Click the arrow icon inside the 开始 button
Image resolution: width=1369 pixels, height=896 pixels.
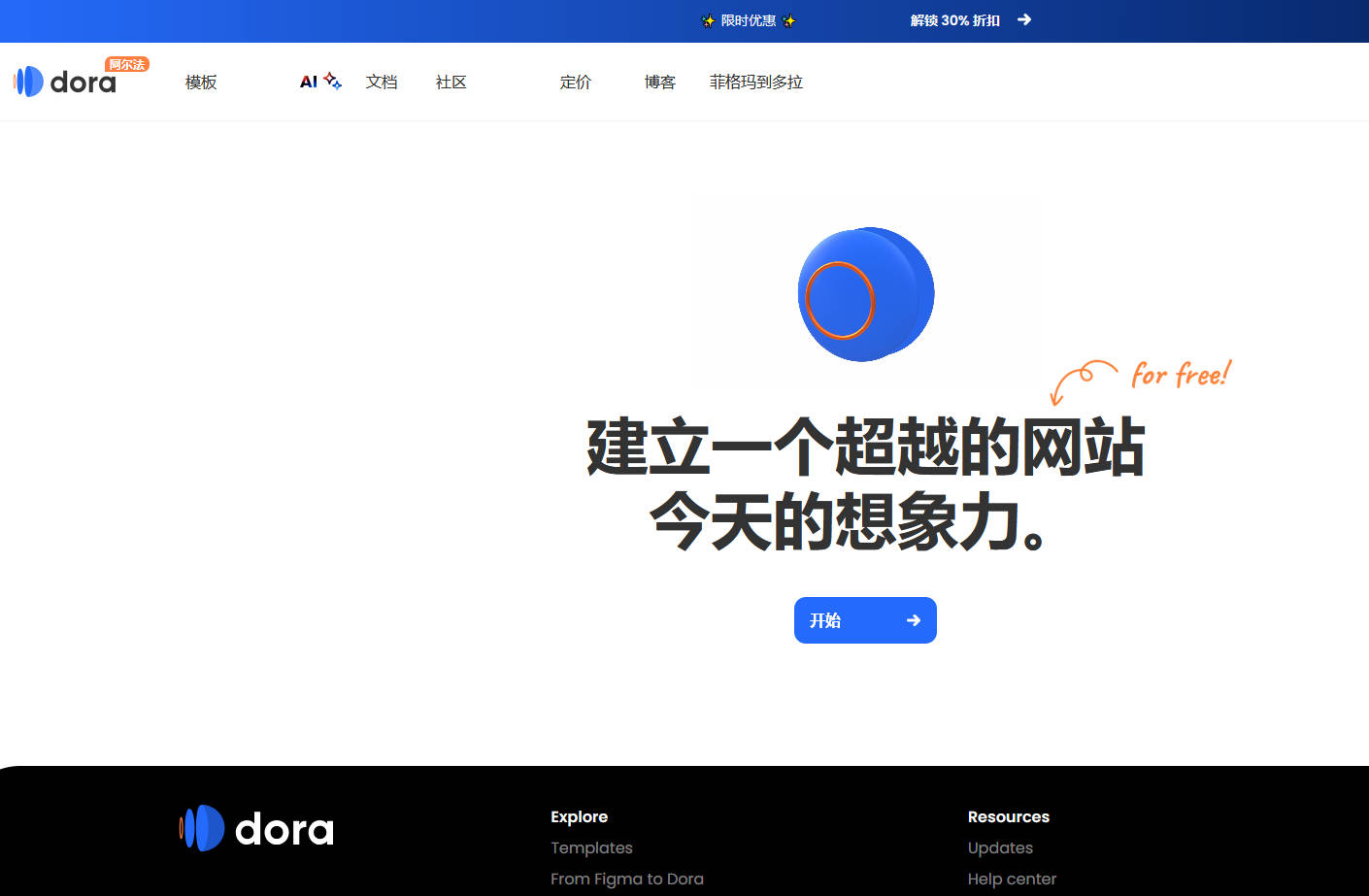point(913,620)
